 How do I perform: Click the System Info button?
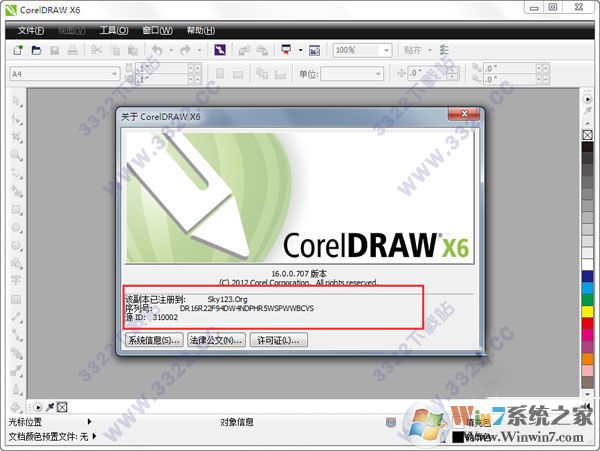pyautogui.click(x=154, y=340)
